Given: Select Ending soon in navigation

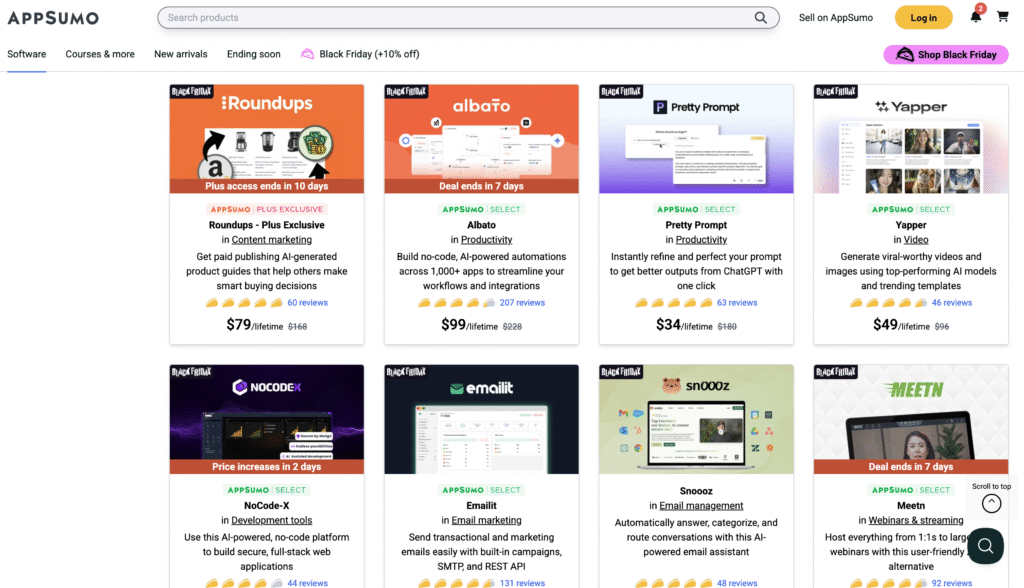Looking at the screenshot, I should [254, 54].
